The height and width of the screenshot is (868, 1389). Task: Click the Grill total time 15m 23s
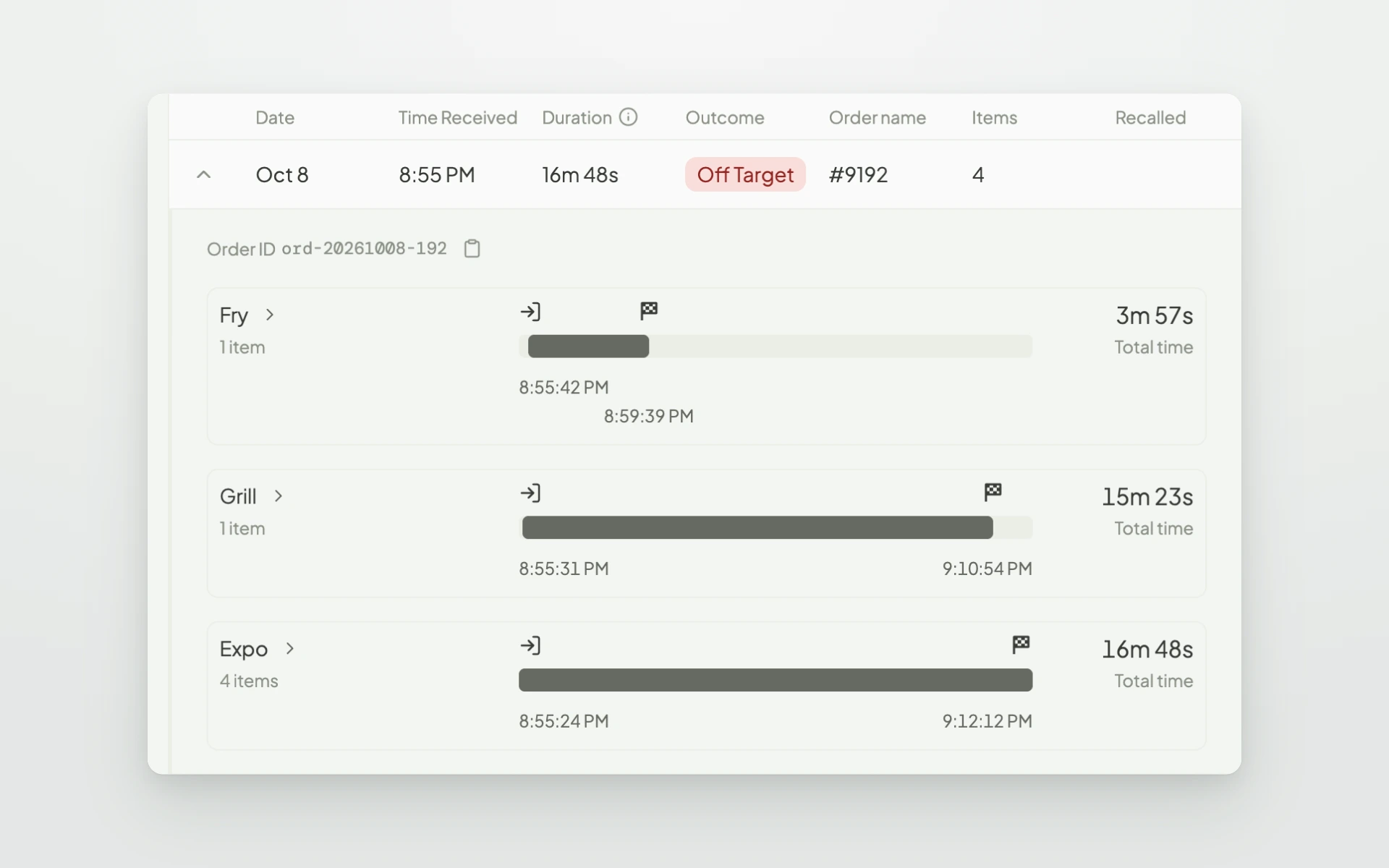tap(1147, 497)
